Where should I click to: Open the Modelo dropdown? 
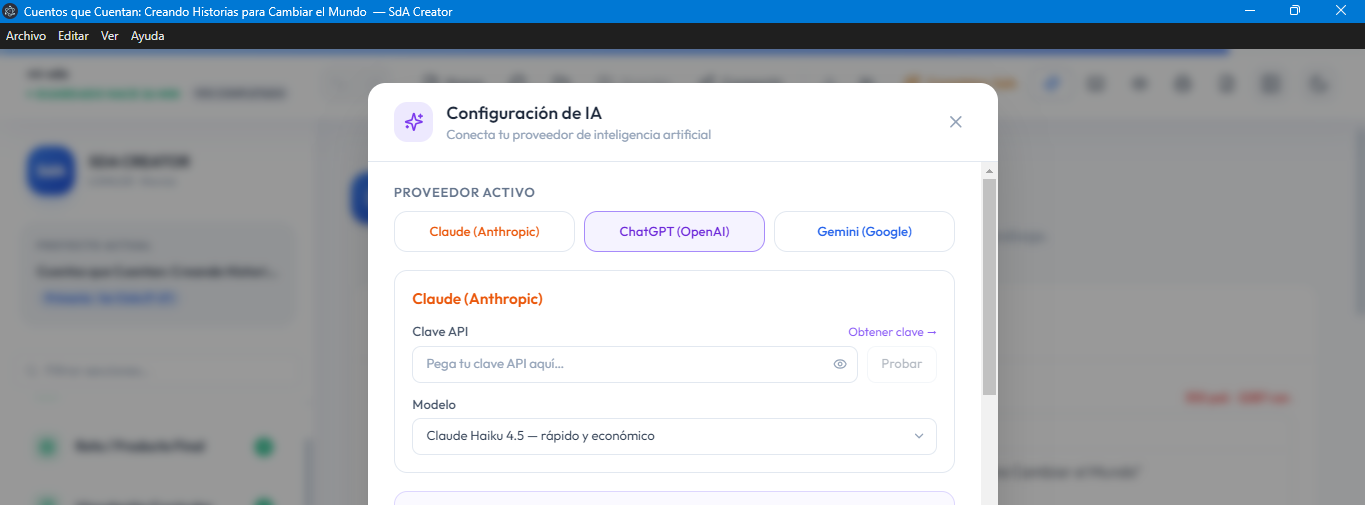[x=674, y=436]
